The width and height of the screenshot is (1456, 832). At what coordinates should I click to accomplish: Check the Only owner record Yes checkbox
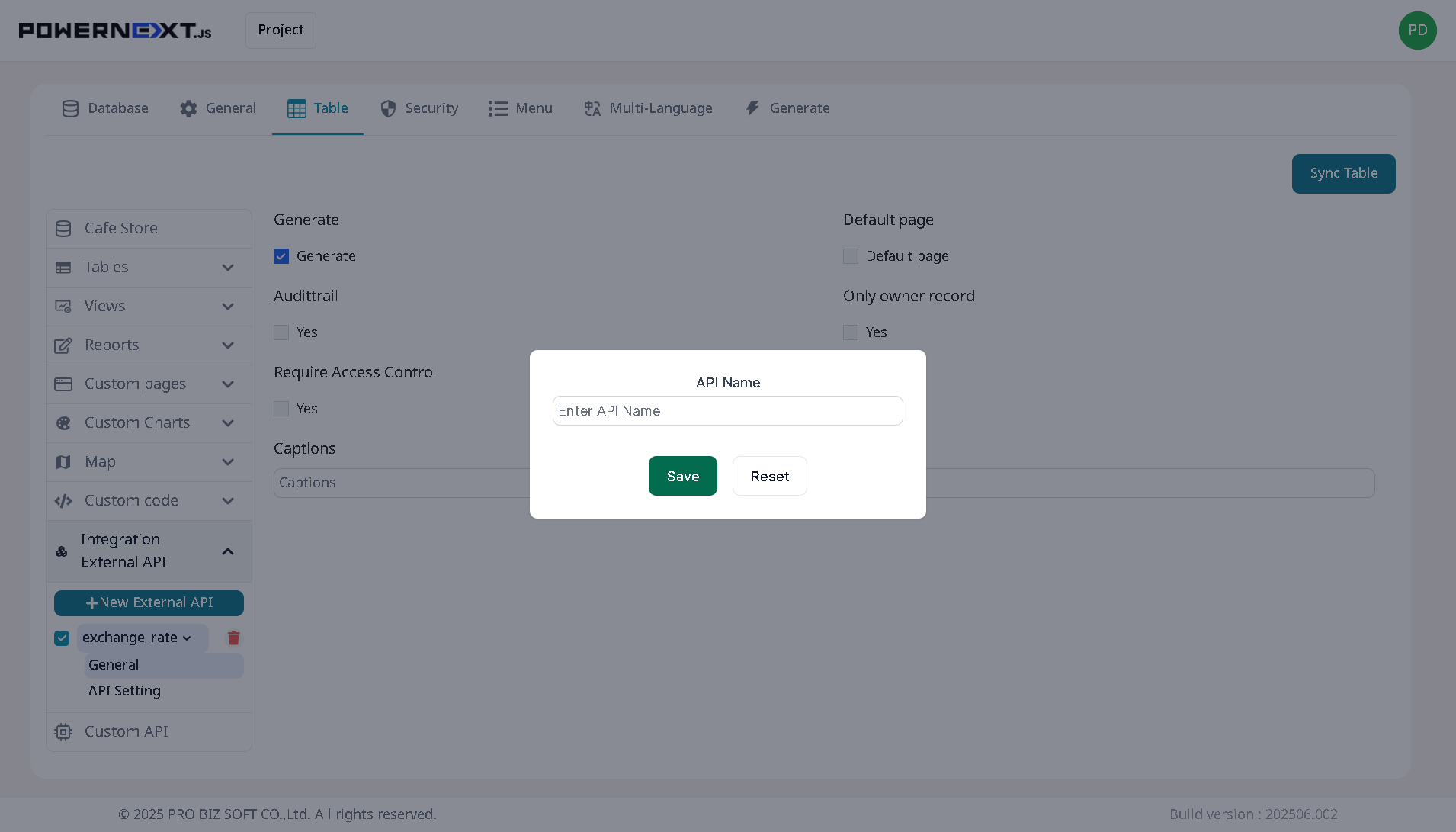pos(851,332)
